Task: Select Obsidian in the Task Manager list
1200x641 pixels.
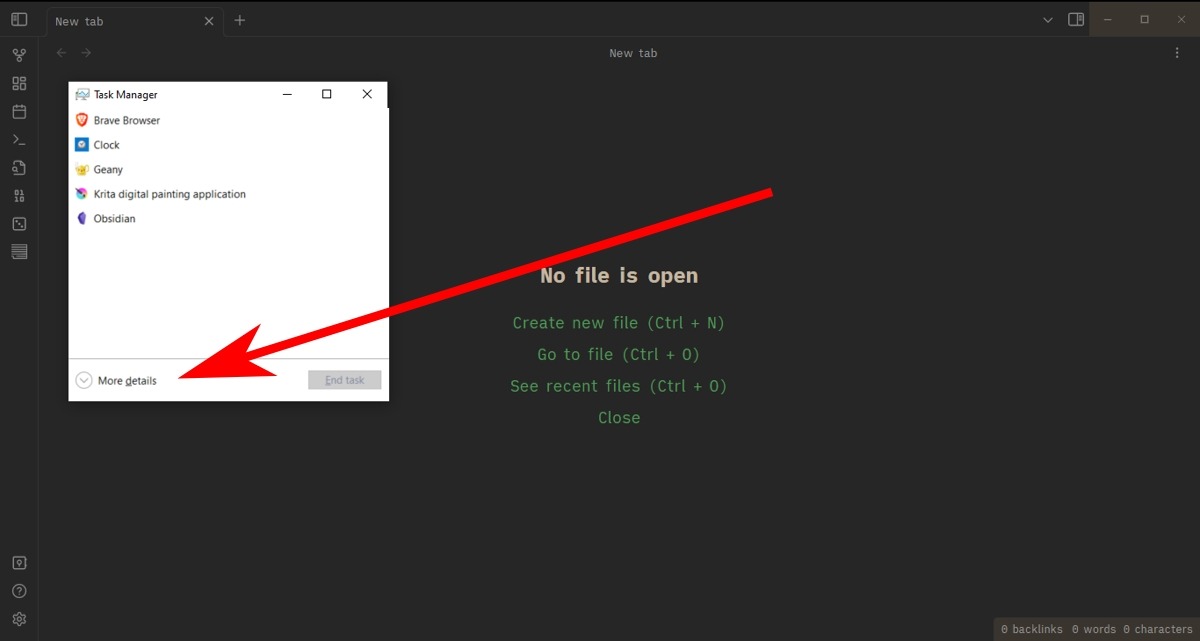Action: pyautogui.click(x=113, y=218)
